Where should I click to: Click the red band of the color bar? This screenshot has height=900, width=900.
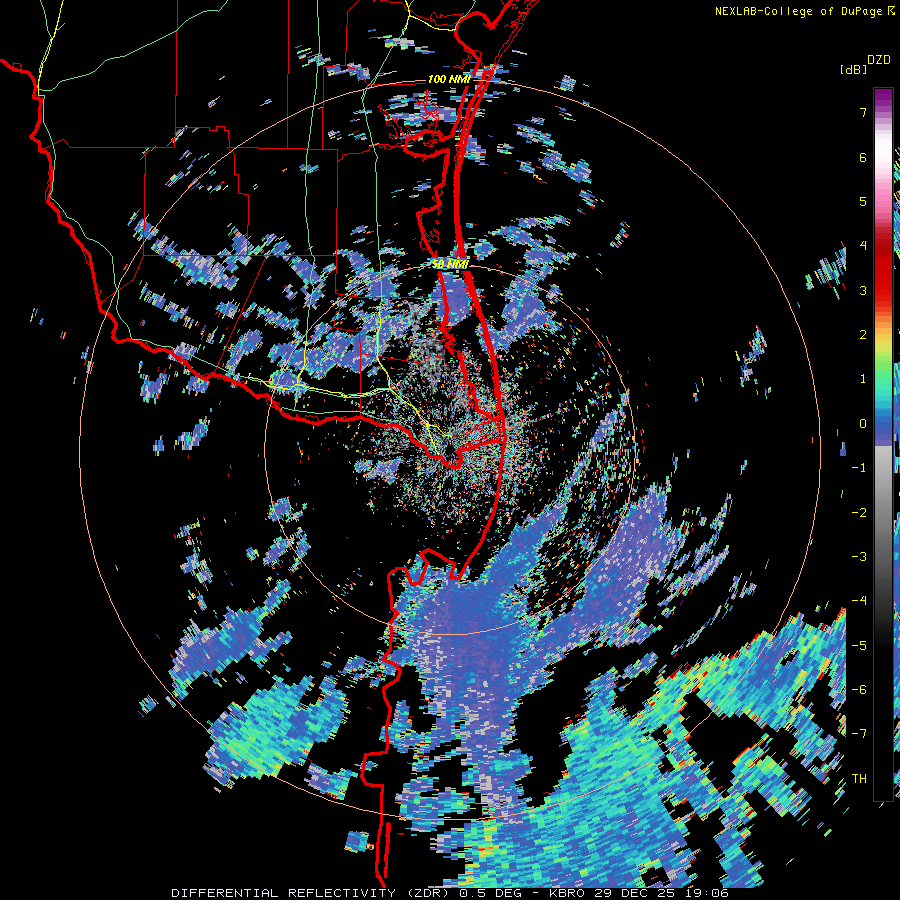pos(883,270)
